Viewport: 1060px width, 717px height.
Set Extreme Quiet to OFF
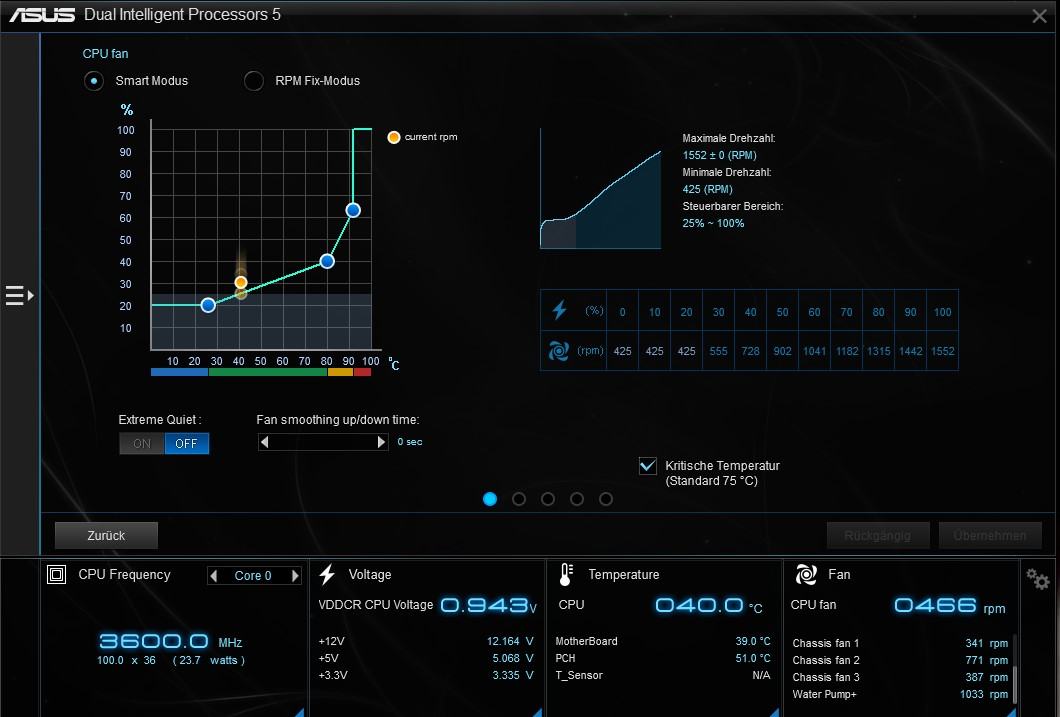[187, 443]
